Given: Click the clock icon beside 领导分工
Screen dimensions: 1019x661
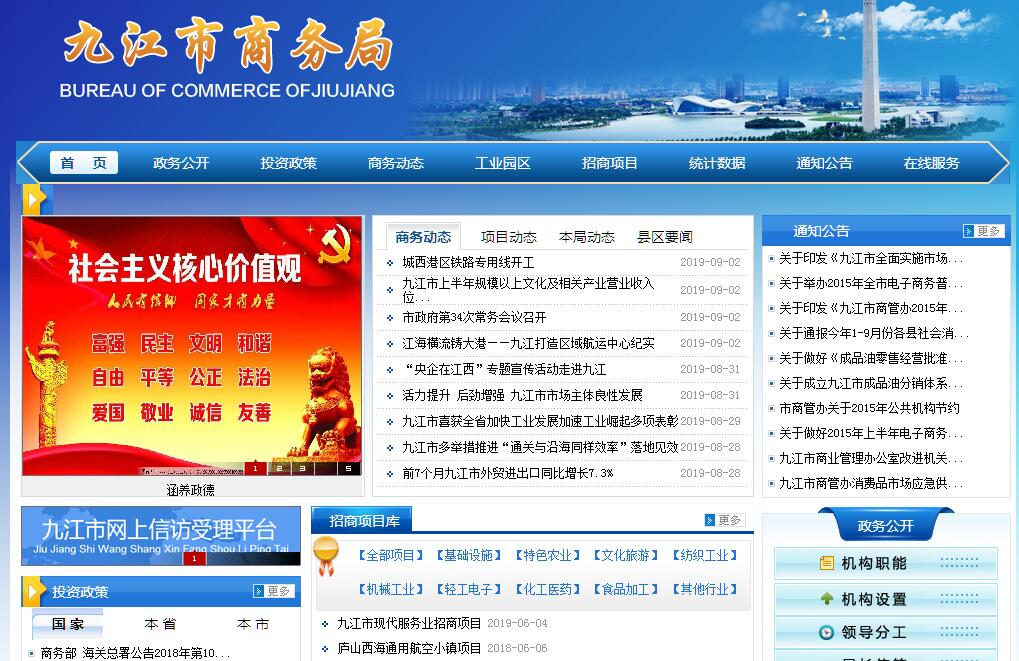Looking at the screenshot, I should (x=827, y=632).
